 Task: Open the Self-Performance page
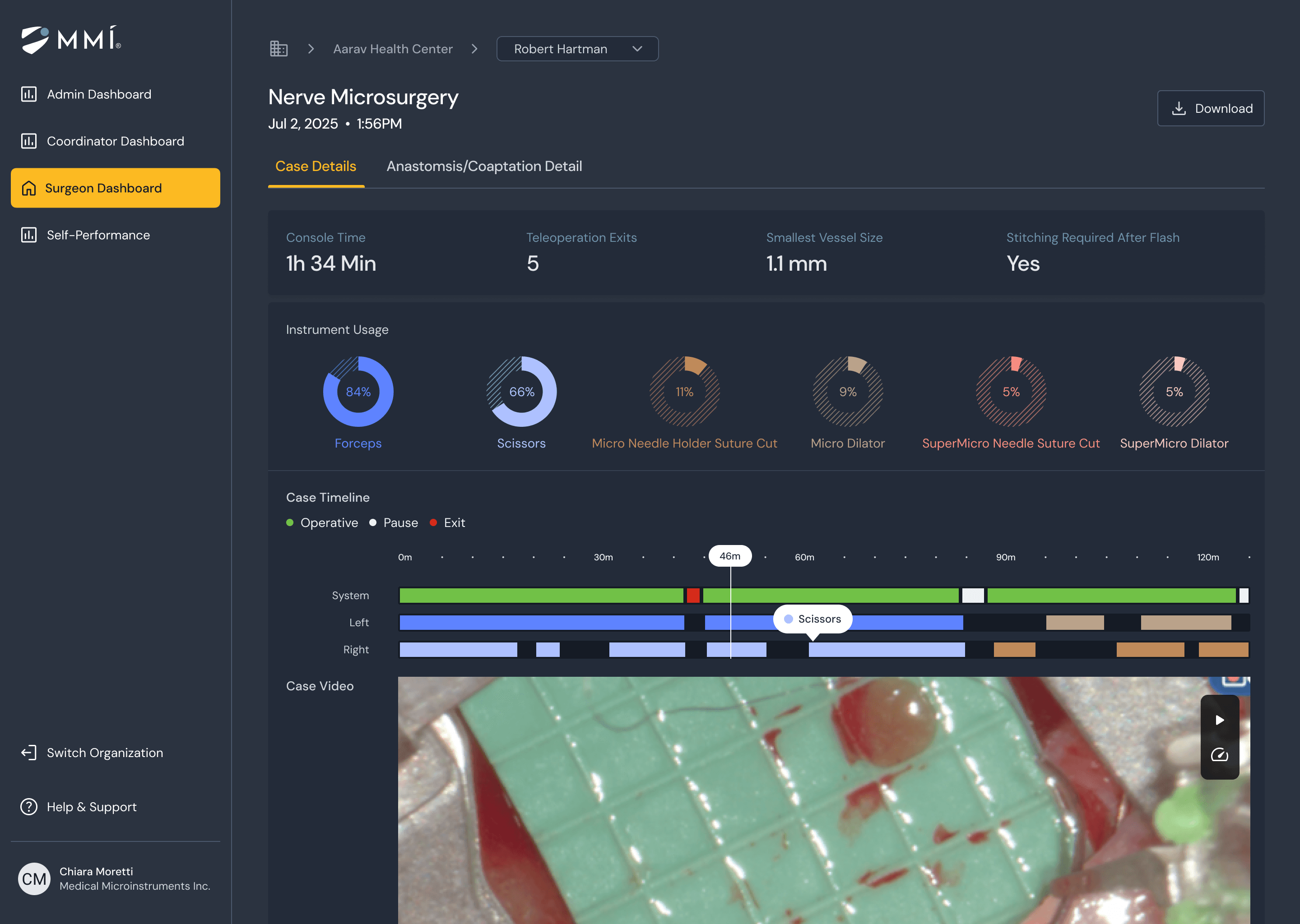click(98, 235)
